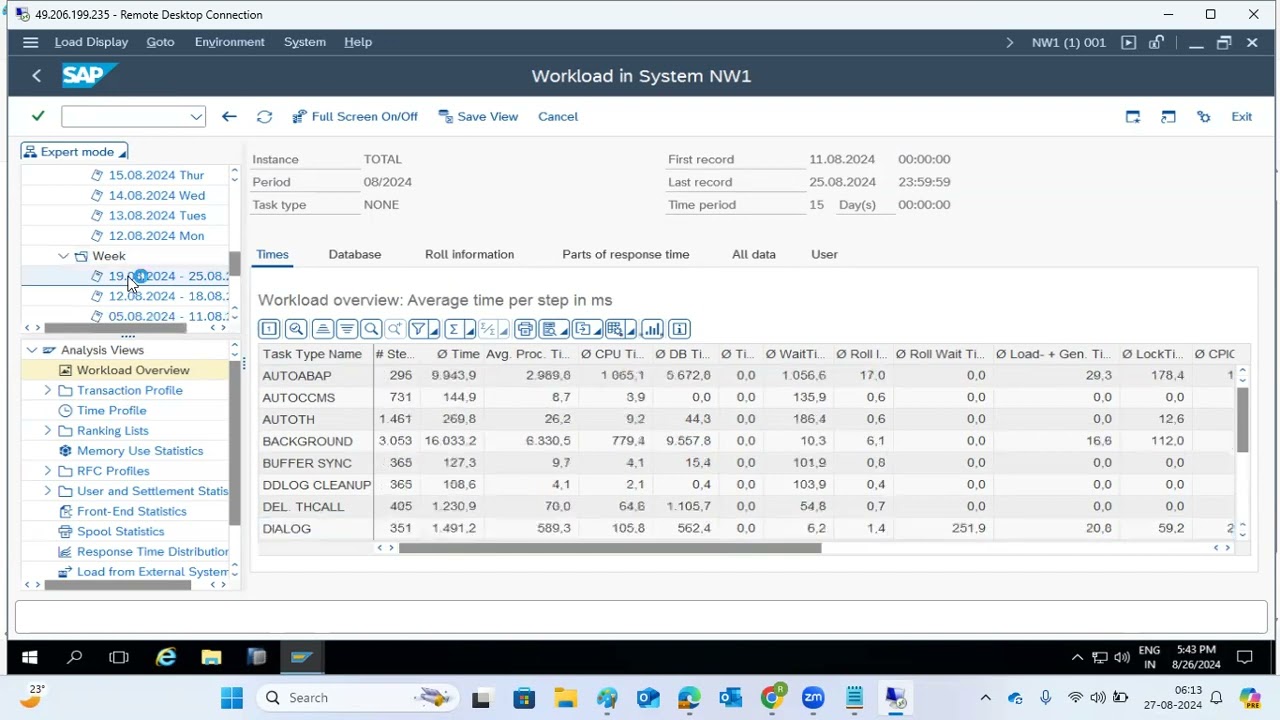Click the zoom-check magnifier toolbar icon
This screenshot has height=720, width=1280.
tap(296, 329)
